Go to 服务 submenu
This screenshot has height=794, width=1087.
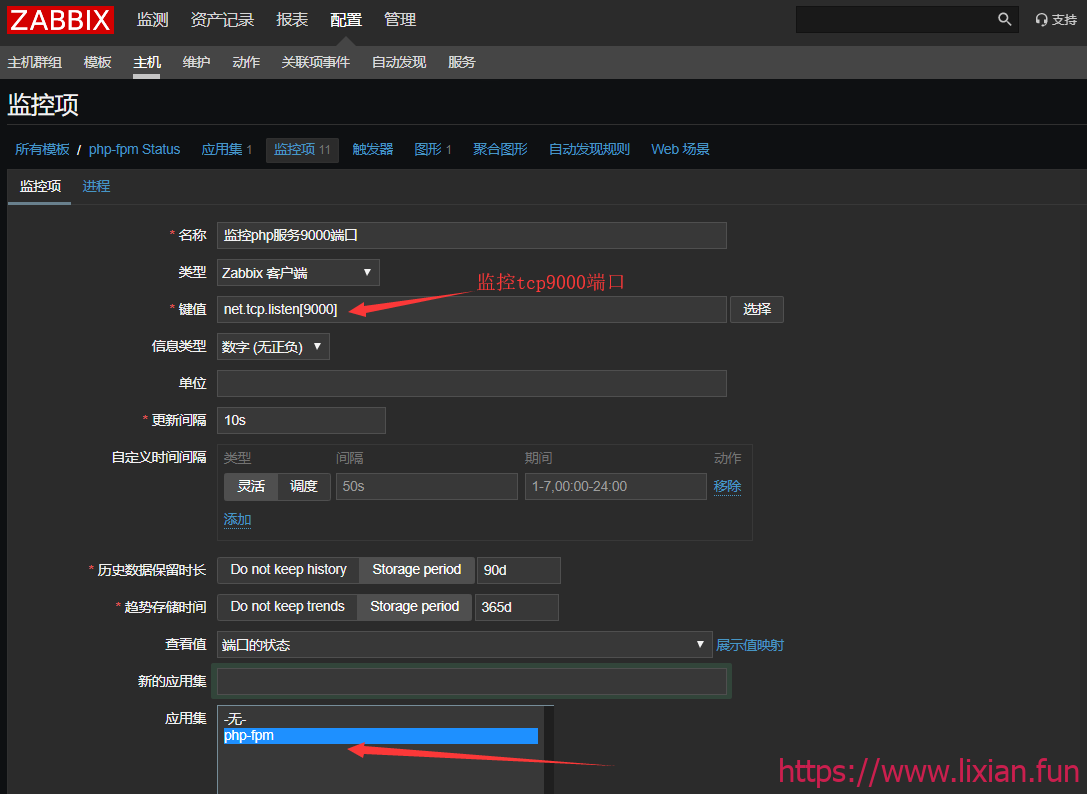click(462, 62)
